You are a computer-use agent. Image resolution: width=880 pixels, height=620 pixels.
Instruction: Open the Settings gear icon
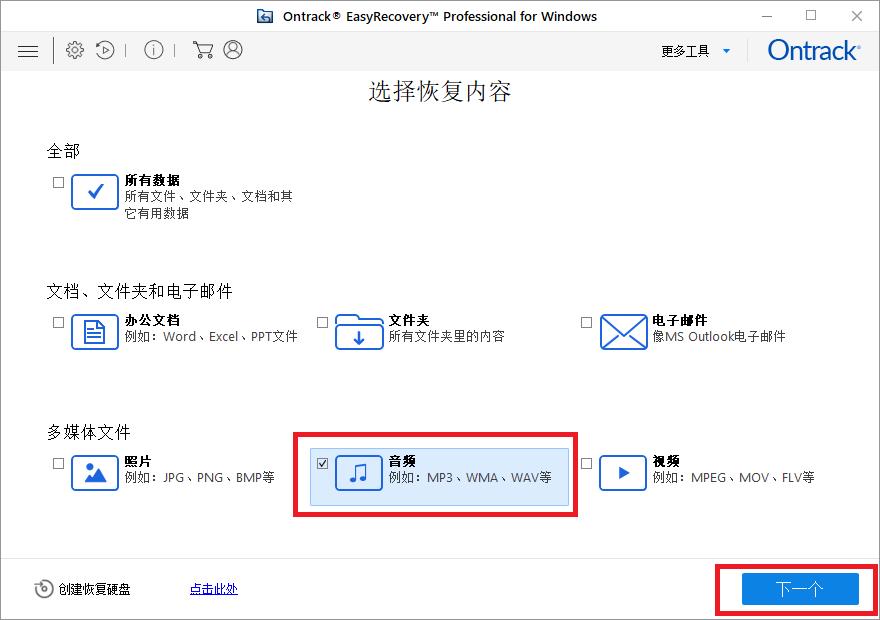coord(74,50)
